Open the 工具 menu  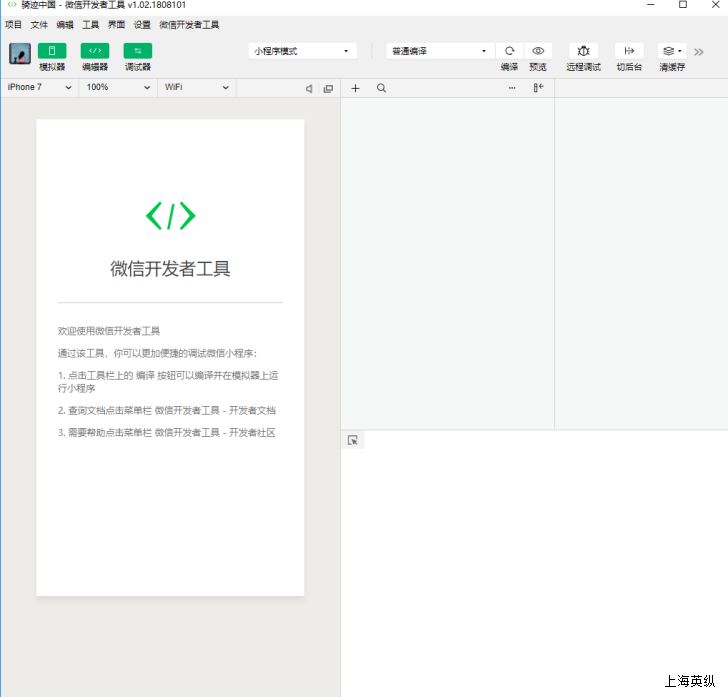(x=91, y=25)
